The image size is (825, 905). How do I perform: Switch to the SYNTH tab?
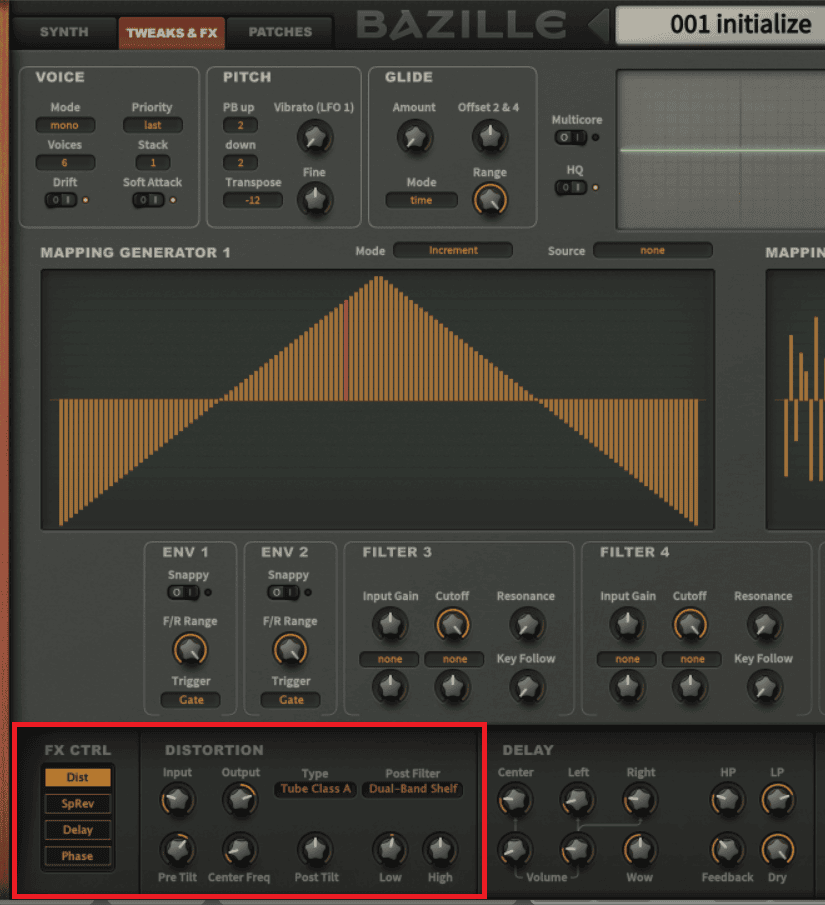(x=62, y=32)
